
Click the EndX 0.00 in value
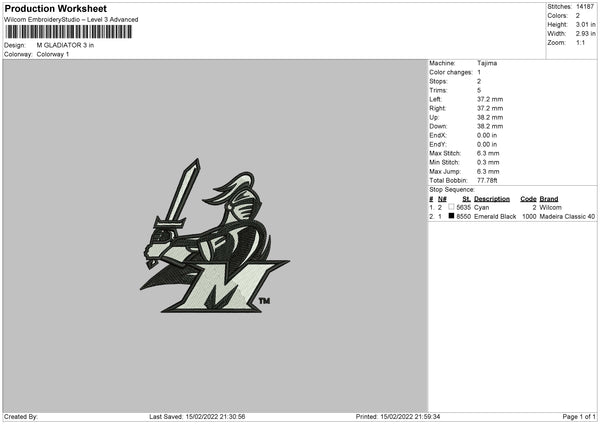tap(487, 135)
